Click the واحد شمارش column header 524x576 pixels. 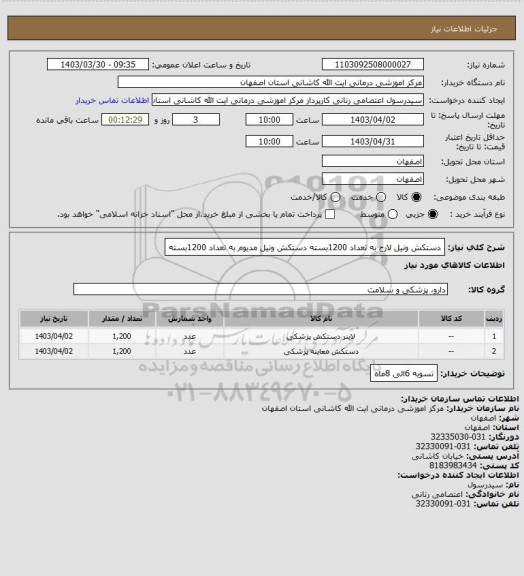(190, 318)
